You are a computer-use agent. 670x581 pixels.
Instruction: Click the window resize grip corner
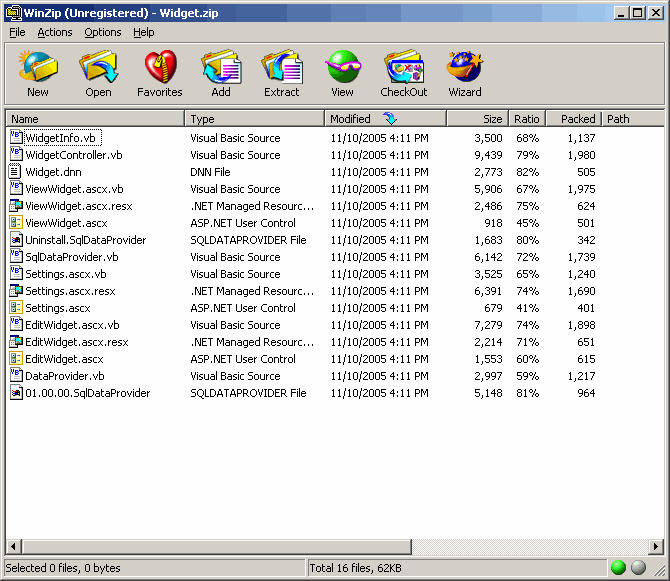click(660, 569)
